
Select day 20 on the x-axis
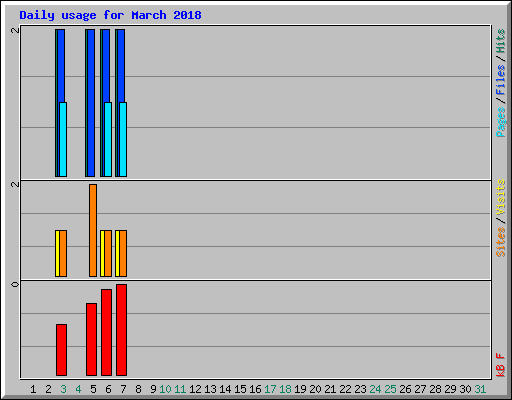tap(315, 389)
